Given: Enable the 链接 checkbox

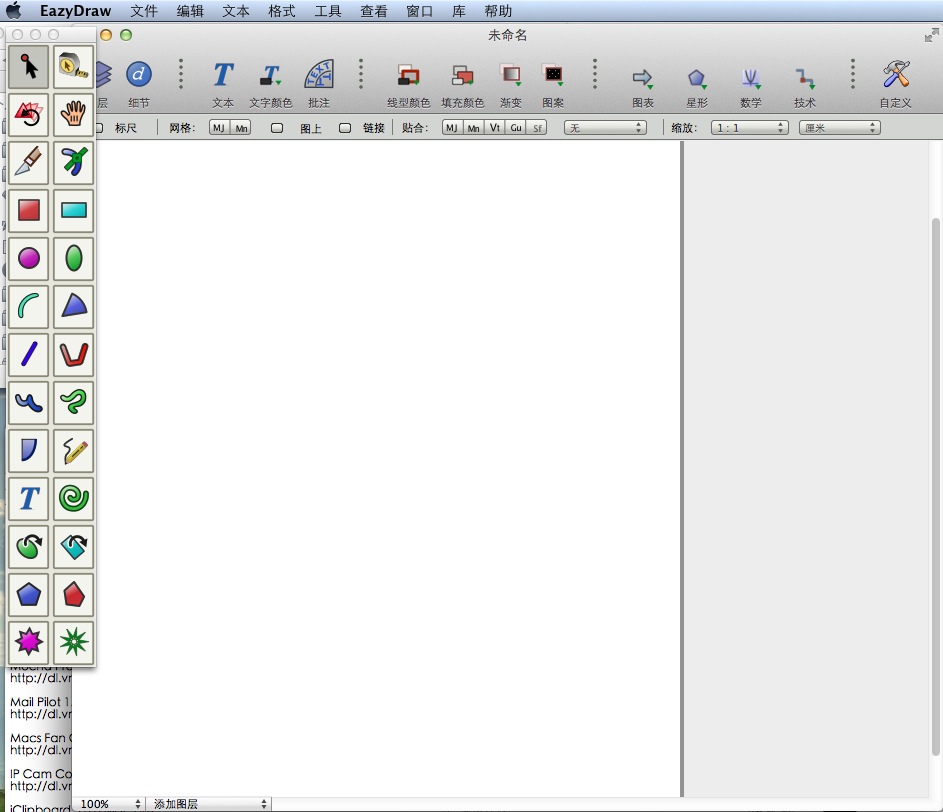Looking at the screenshot, I should click(x=345, y=128).
